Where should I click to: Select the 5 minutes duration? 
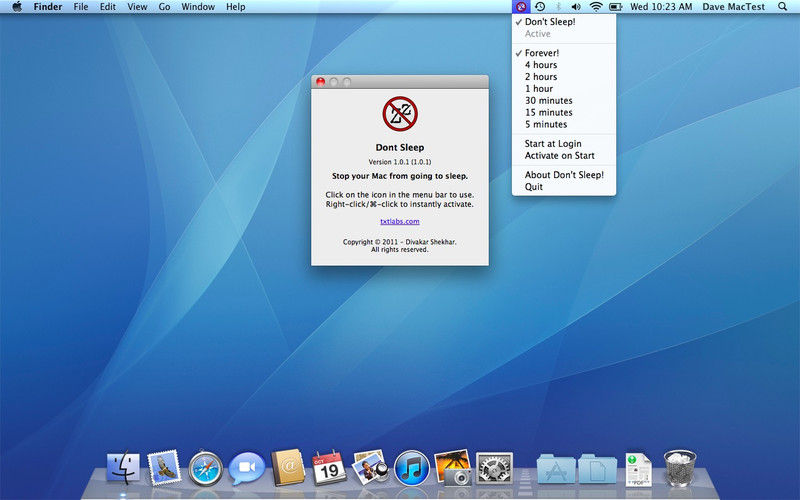pyautogui.click(x=564, y=124)
